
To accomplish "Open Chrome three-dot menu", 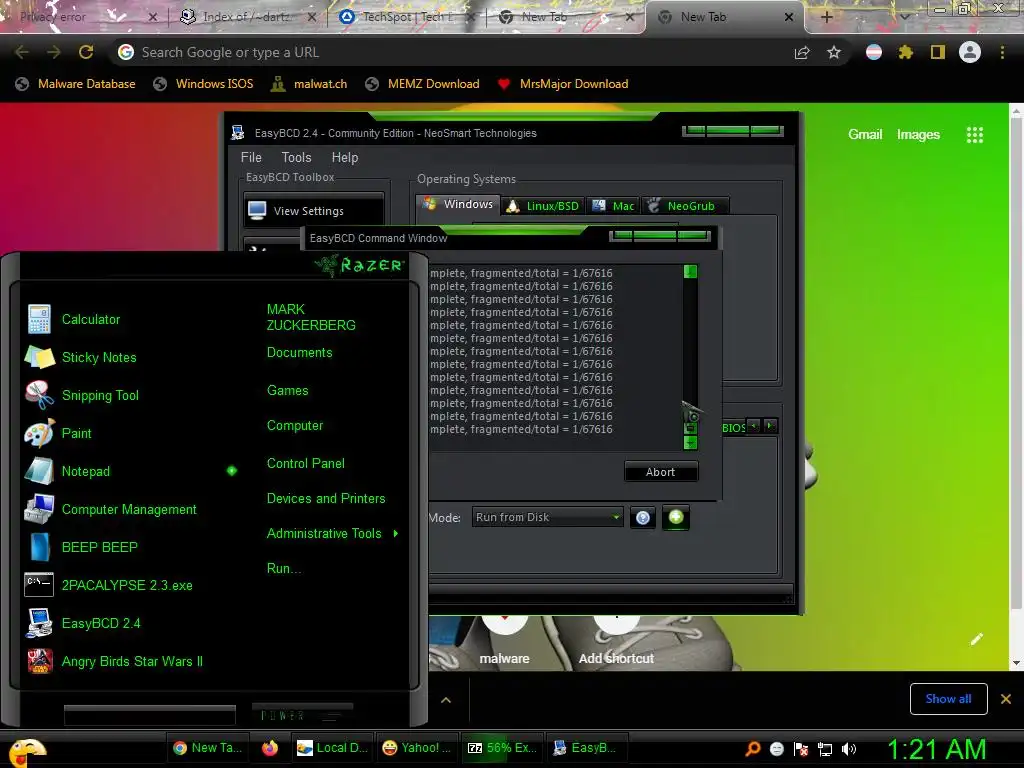I will point(1002,52).
